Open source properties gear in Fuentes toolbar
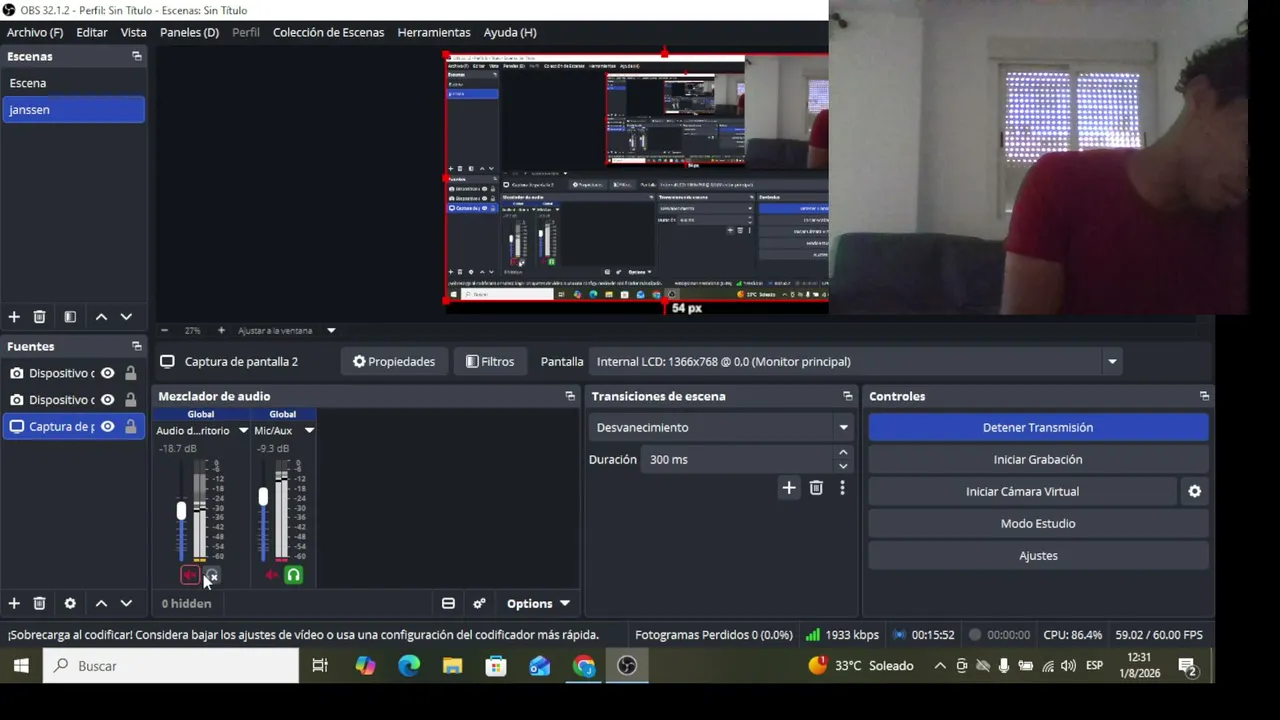 tap(70, 603)
